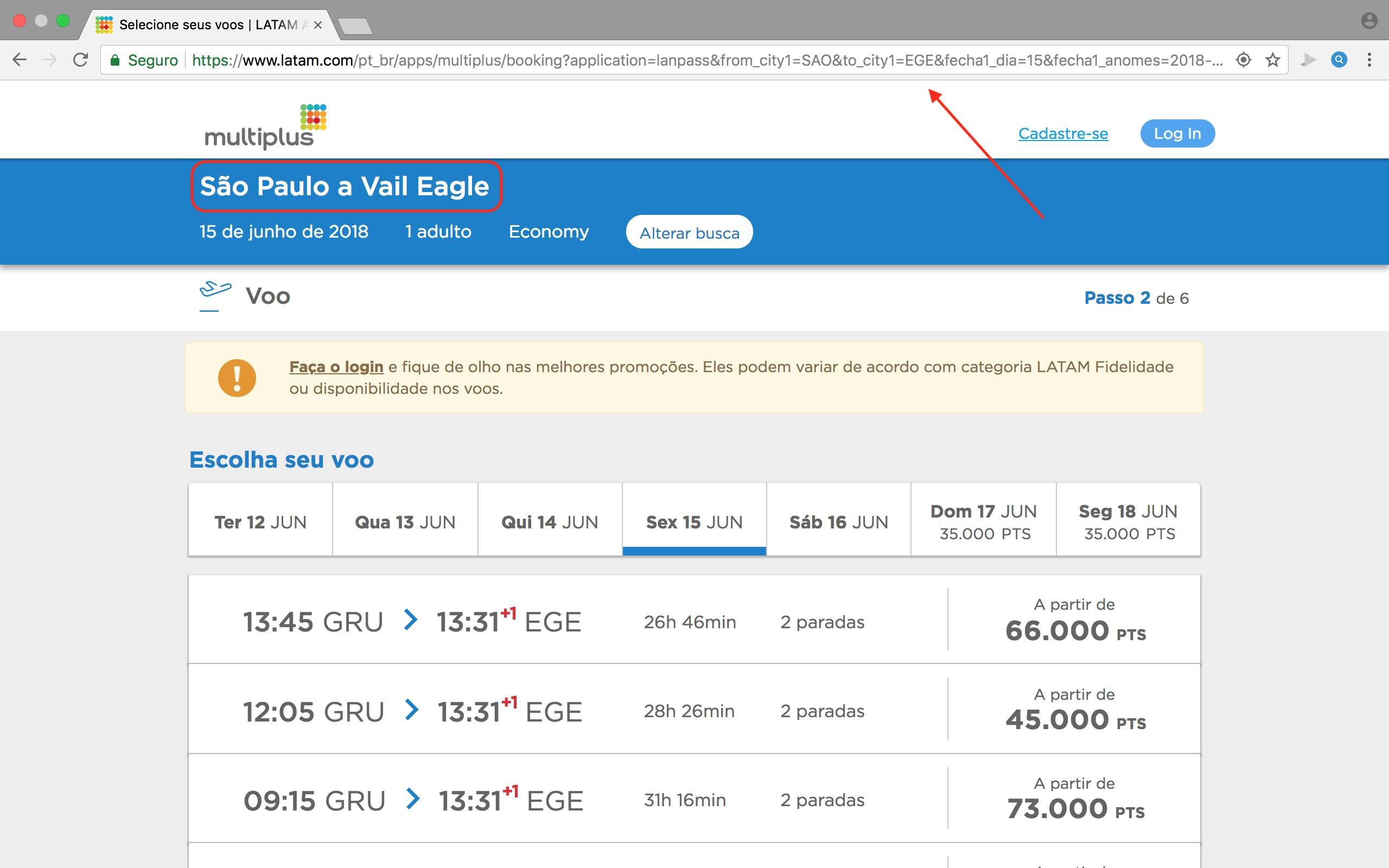This screenshot has height=868, width=1389.
Task: Click the 31h 16min duration text
Action: pos(685,800)
